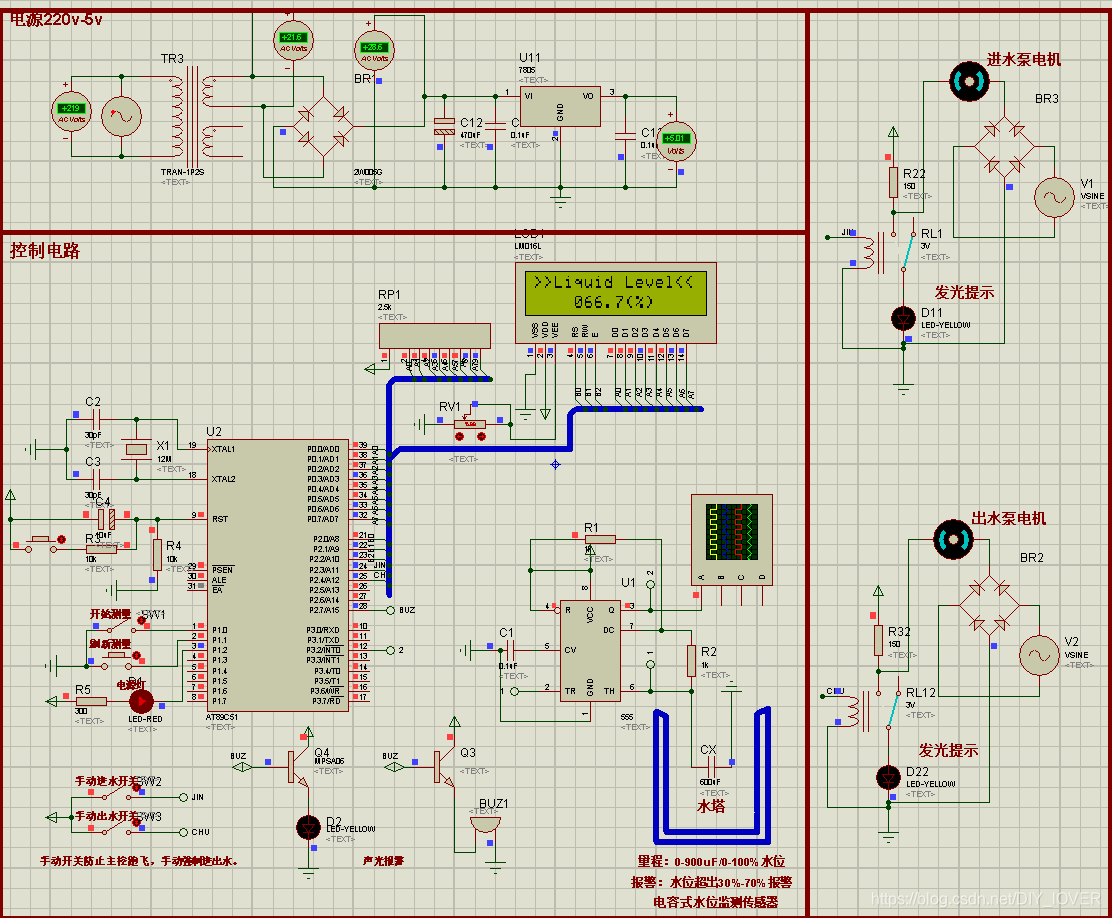Click the '控制电路' section title

(45, 250)
